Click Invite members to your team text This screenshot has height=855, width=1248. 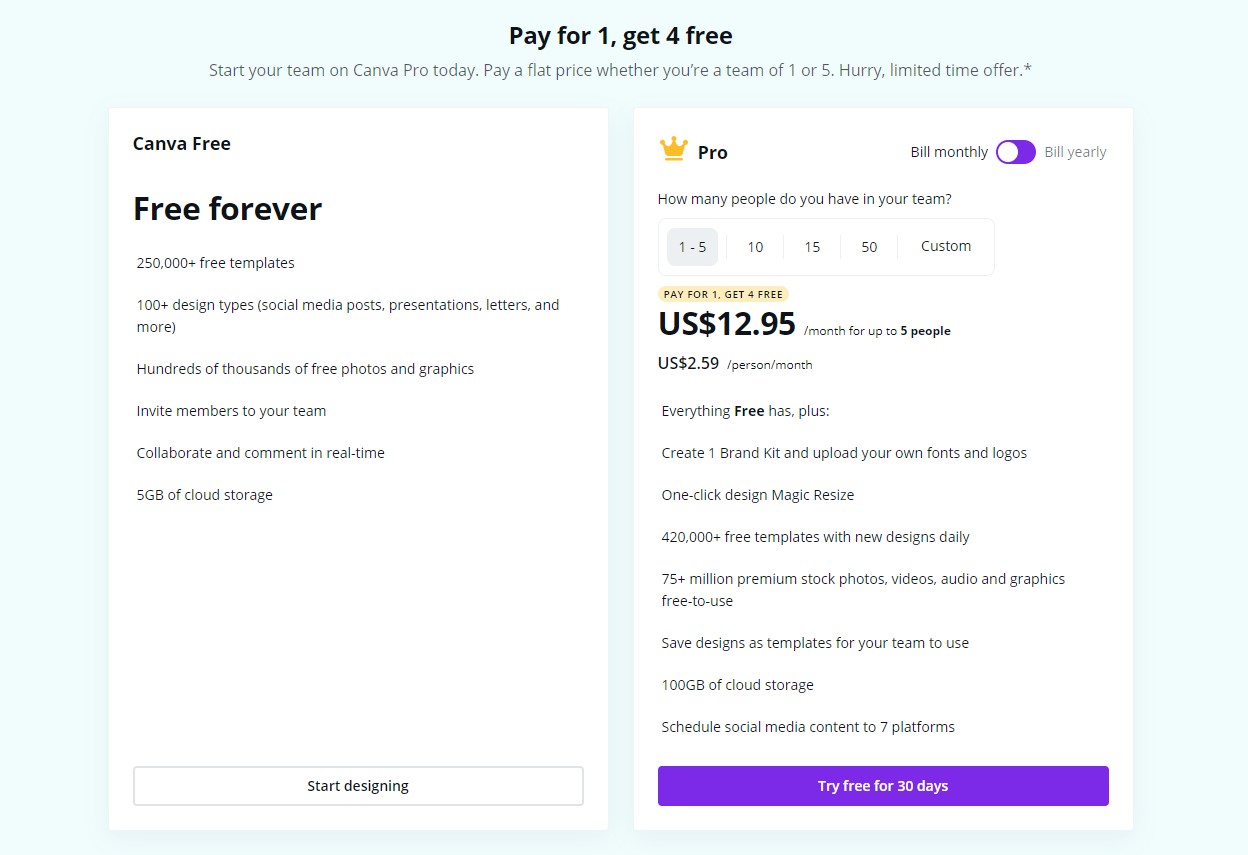pos(231,411)
